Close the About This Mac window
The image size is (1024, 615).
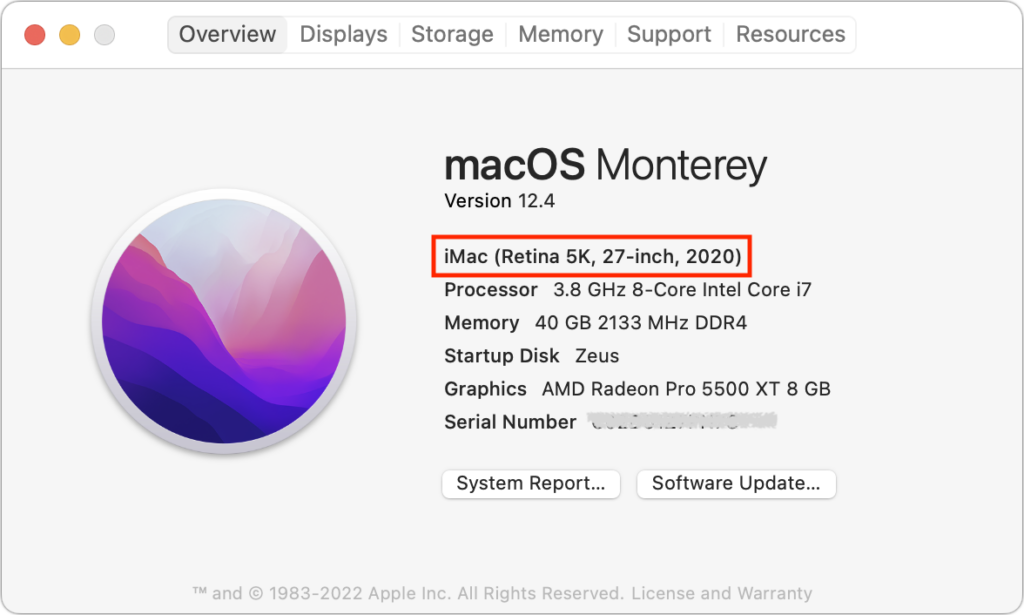(x=35, y=35)
